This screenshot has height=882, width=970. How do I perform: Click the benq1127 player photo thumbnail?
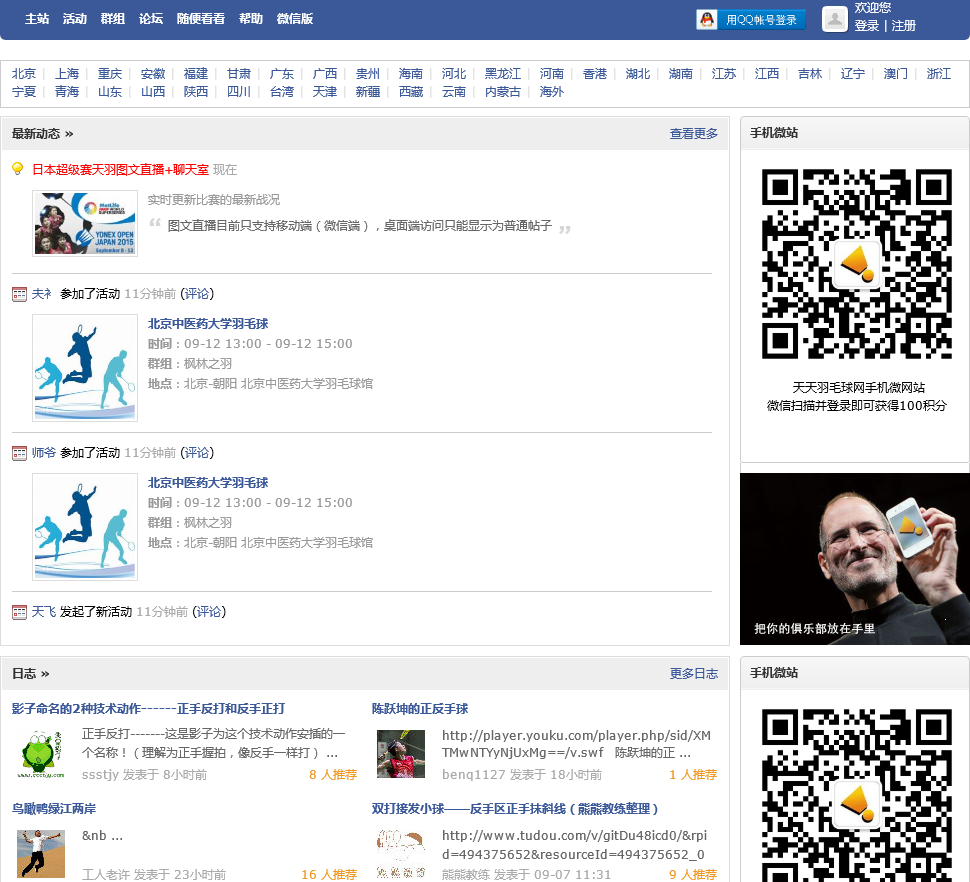[401, 754]
